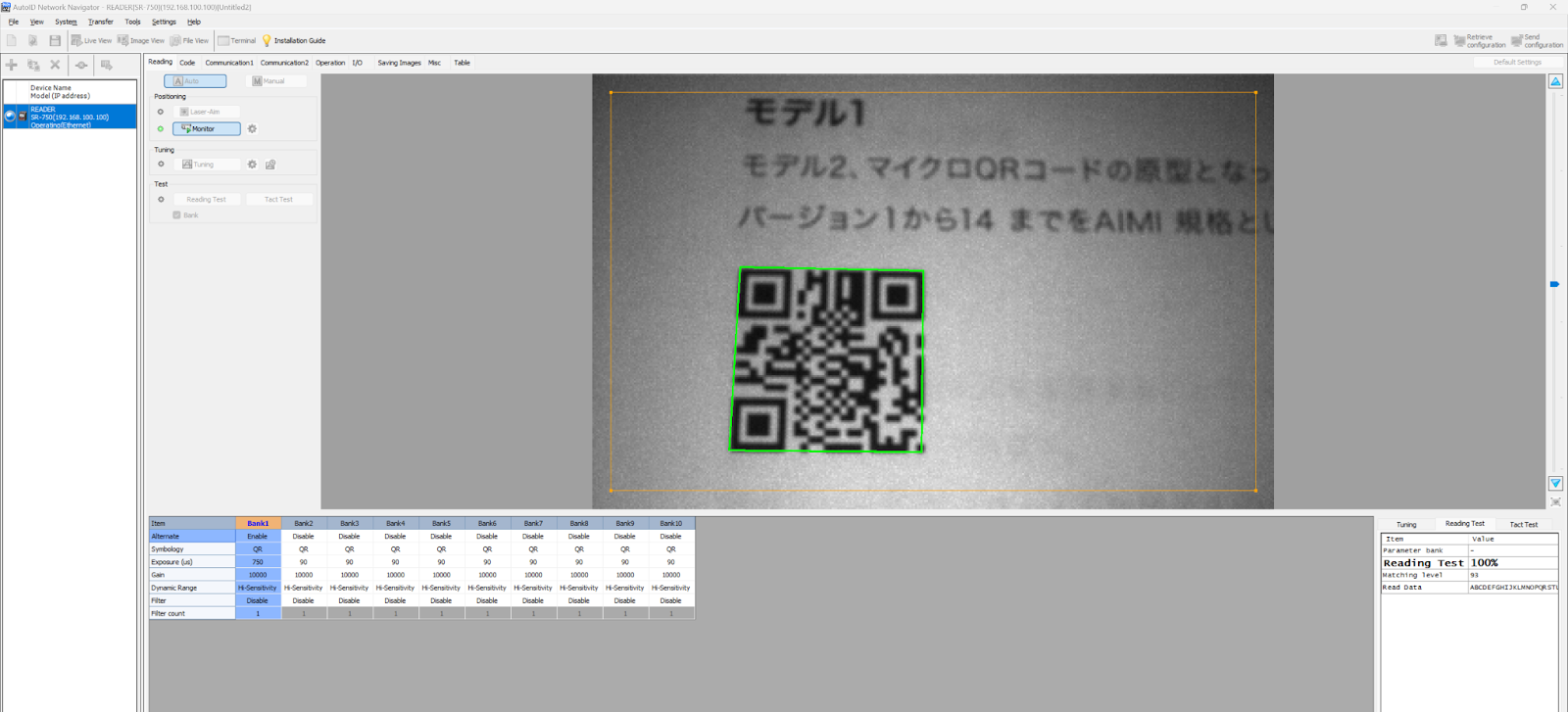Screen dimensions: 1568x712
Task: Open the File menu
Action: click(14, 22)
